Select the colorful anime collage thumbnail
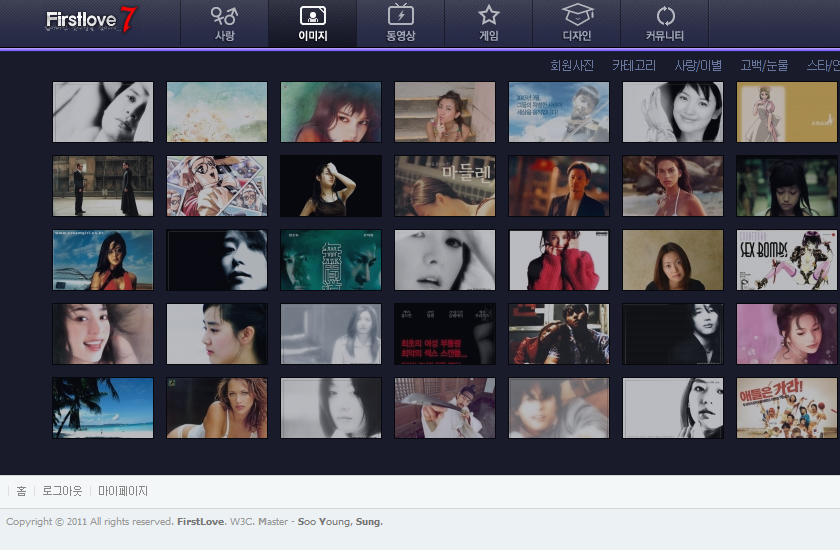 (x=217, y=186)
